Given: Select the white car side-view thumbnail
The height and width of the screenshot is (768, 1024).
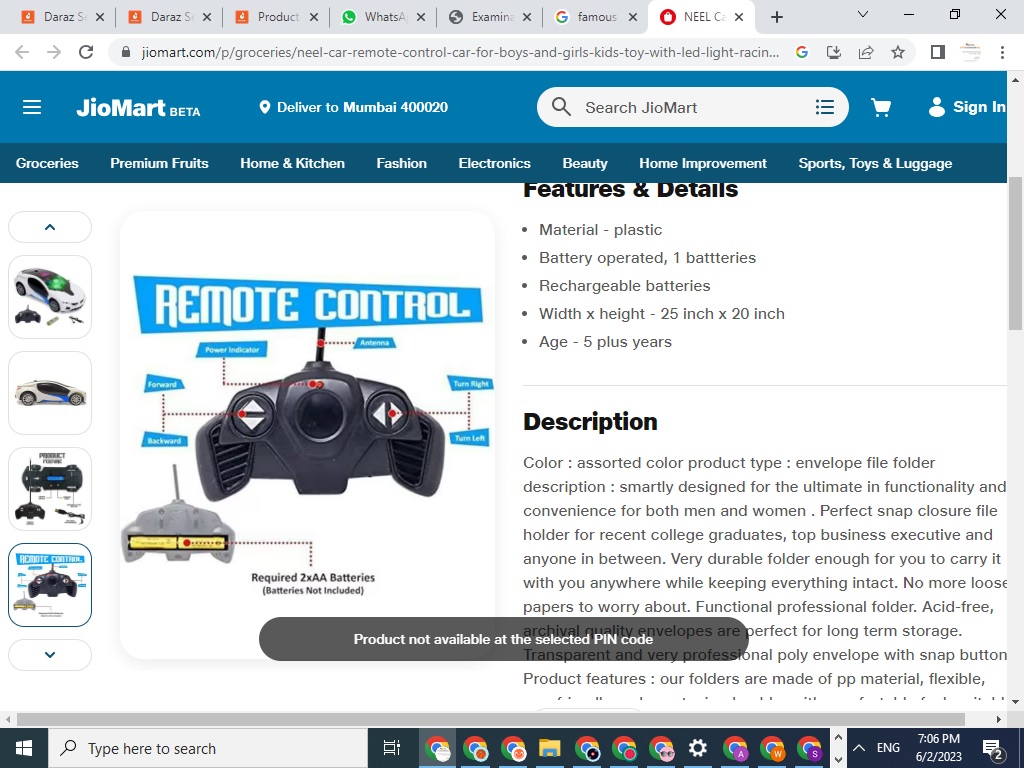Looking at the screenshot, I should (50, 393).
